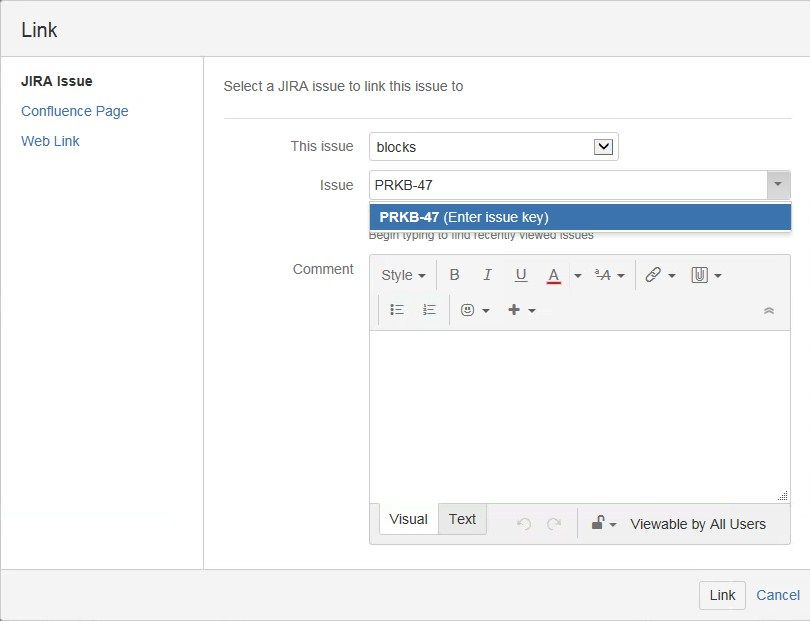
Task: Open the Style dropdown
Action: click(403, 275)
